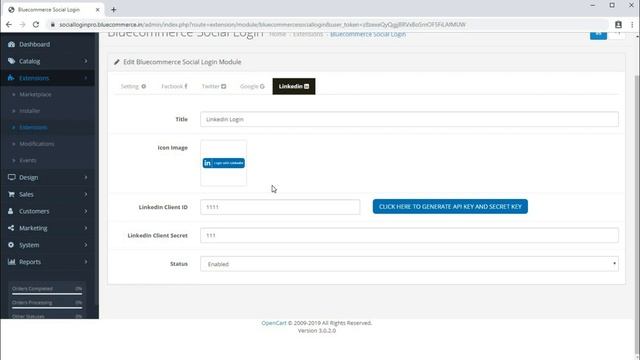Click Bluecommerce Social Login breadcrumb link
The width and height of the screenshot is (640, 360).
368,34
